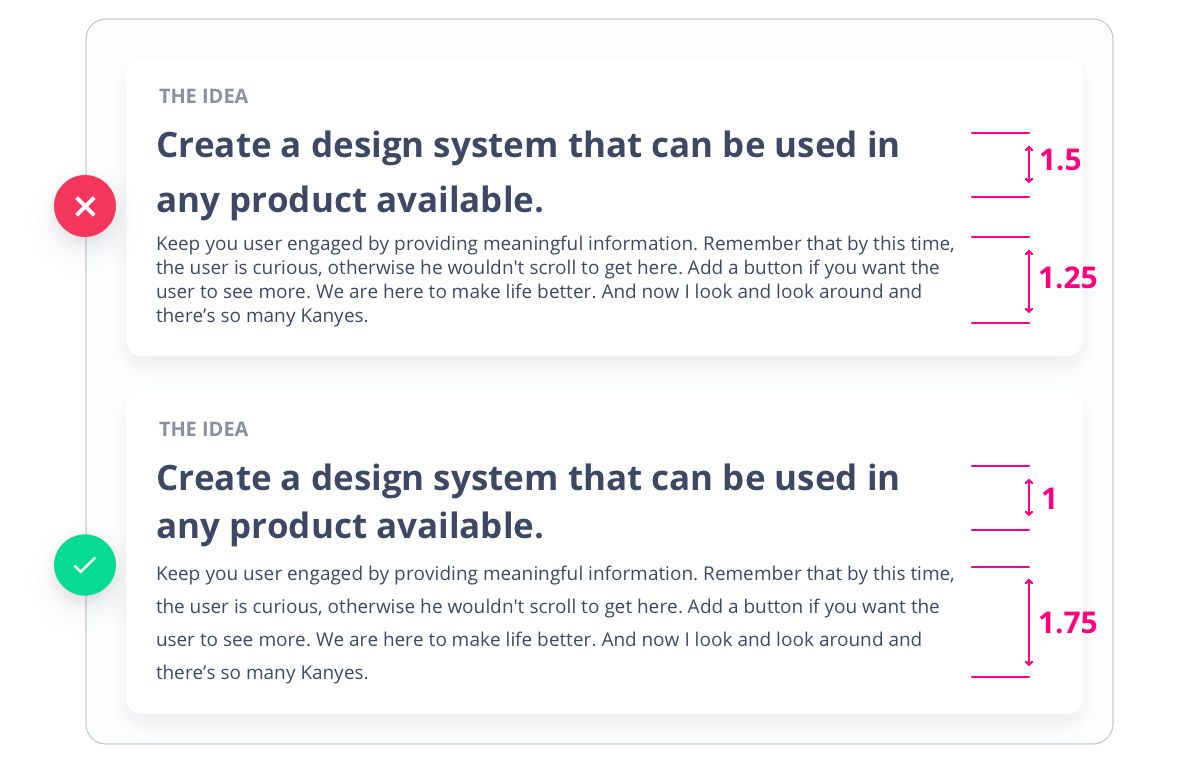Select the pink 1.75 spacing label
The width and height of the screenshot is (1187, 765).
(1068, 623)
